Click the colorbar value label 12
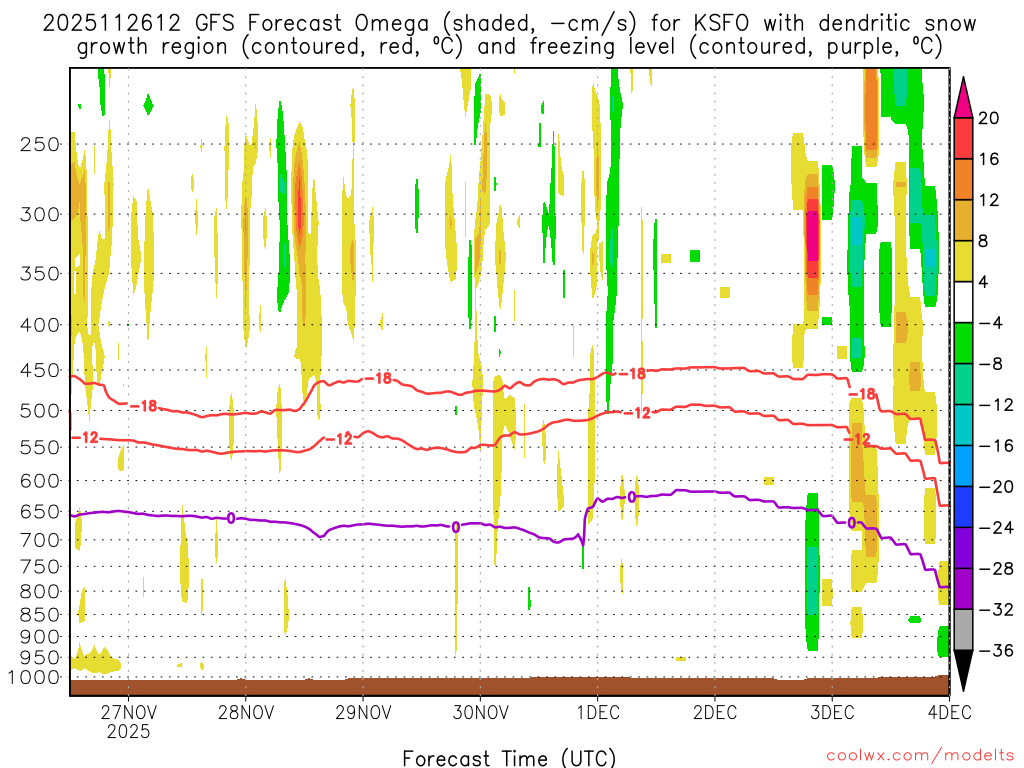This screenshot has height=768, width=1024. pos(989,200)
